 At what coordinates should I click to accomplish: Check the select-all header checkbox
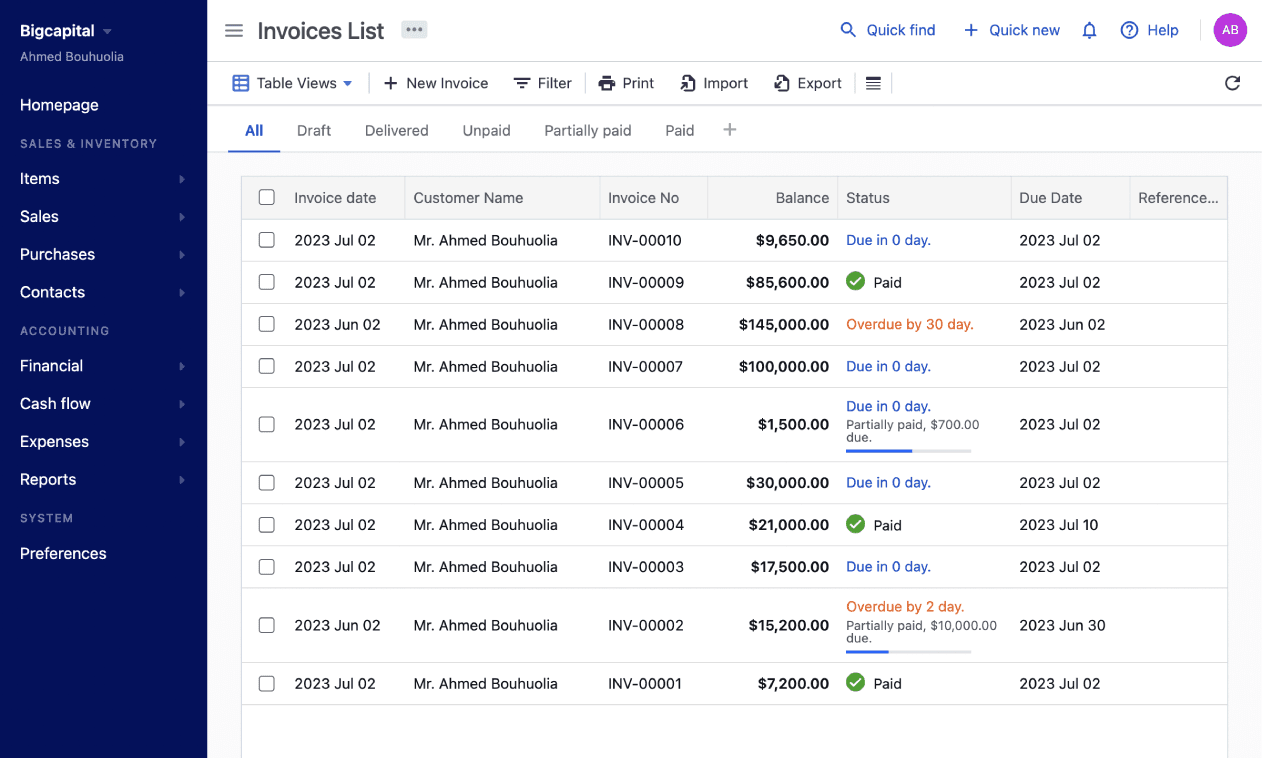(x=267, y=198)
